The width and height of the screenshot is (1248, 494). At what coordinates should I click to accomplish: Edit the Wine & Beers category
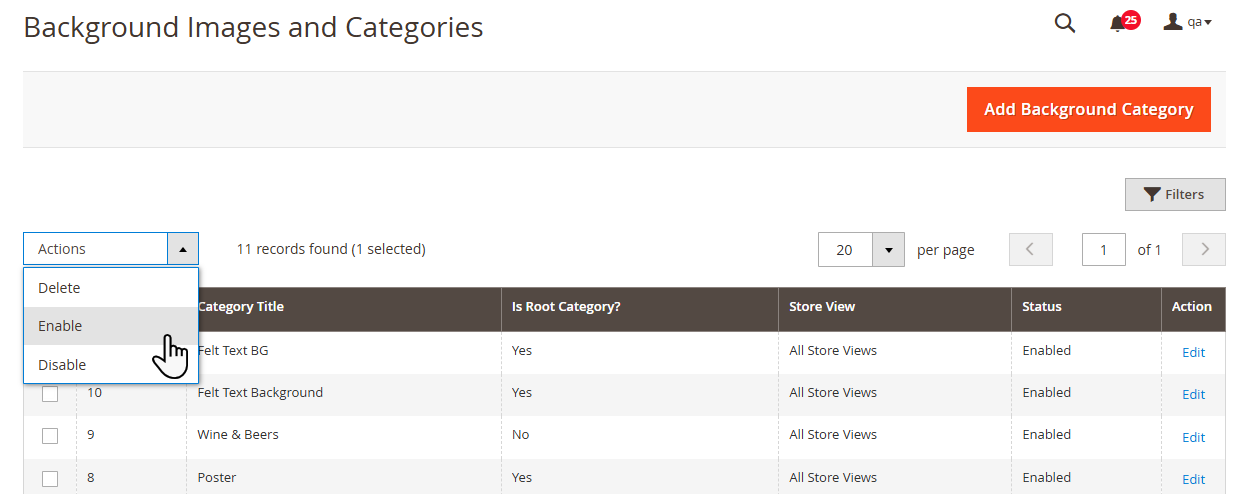click(x=1193, y=437)
